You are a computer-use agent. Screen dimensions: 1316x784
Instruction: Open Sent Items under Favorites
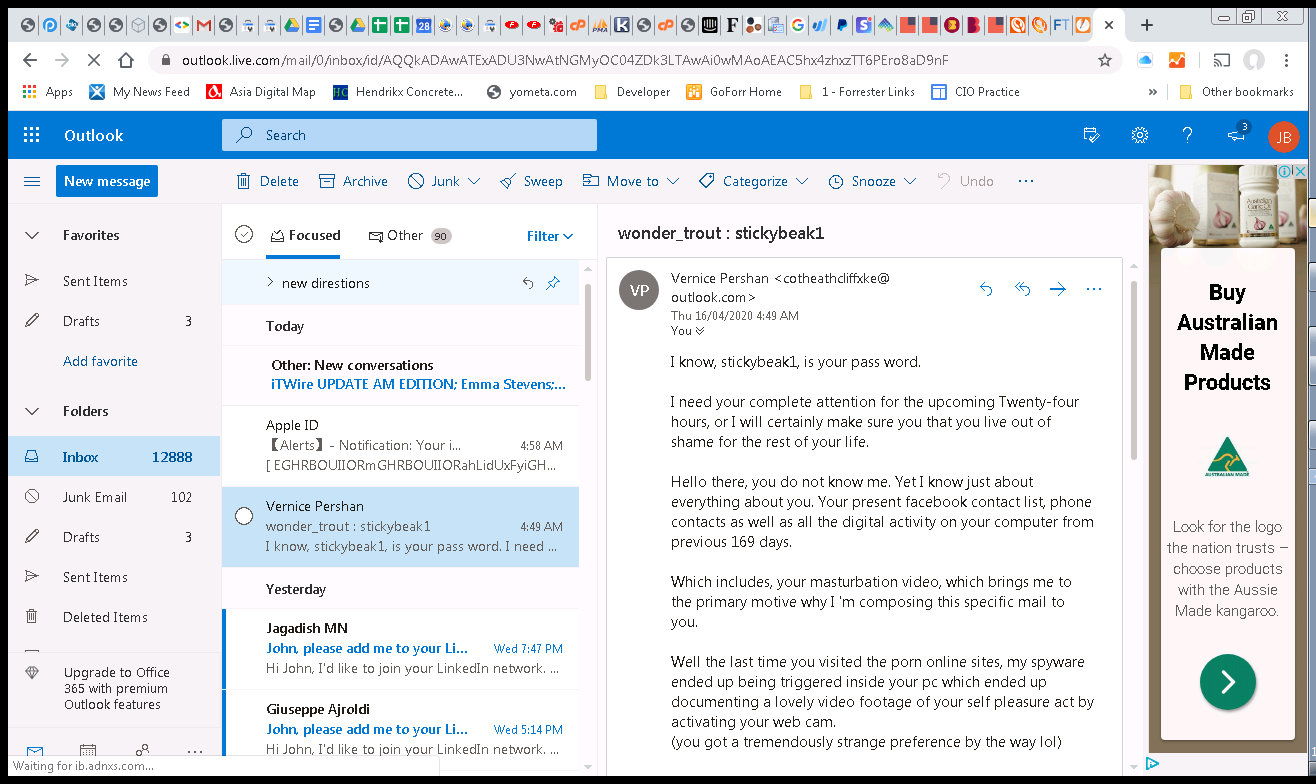tap(114, 281)
